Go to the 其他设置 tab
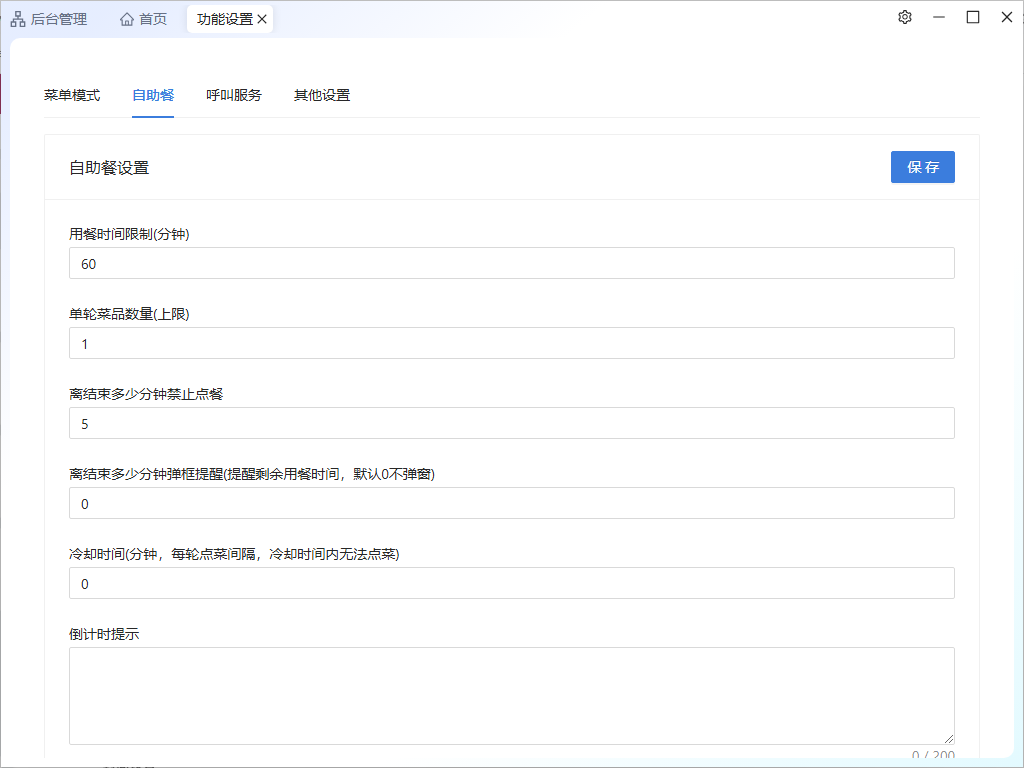 coord(322,96)
